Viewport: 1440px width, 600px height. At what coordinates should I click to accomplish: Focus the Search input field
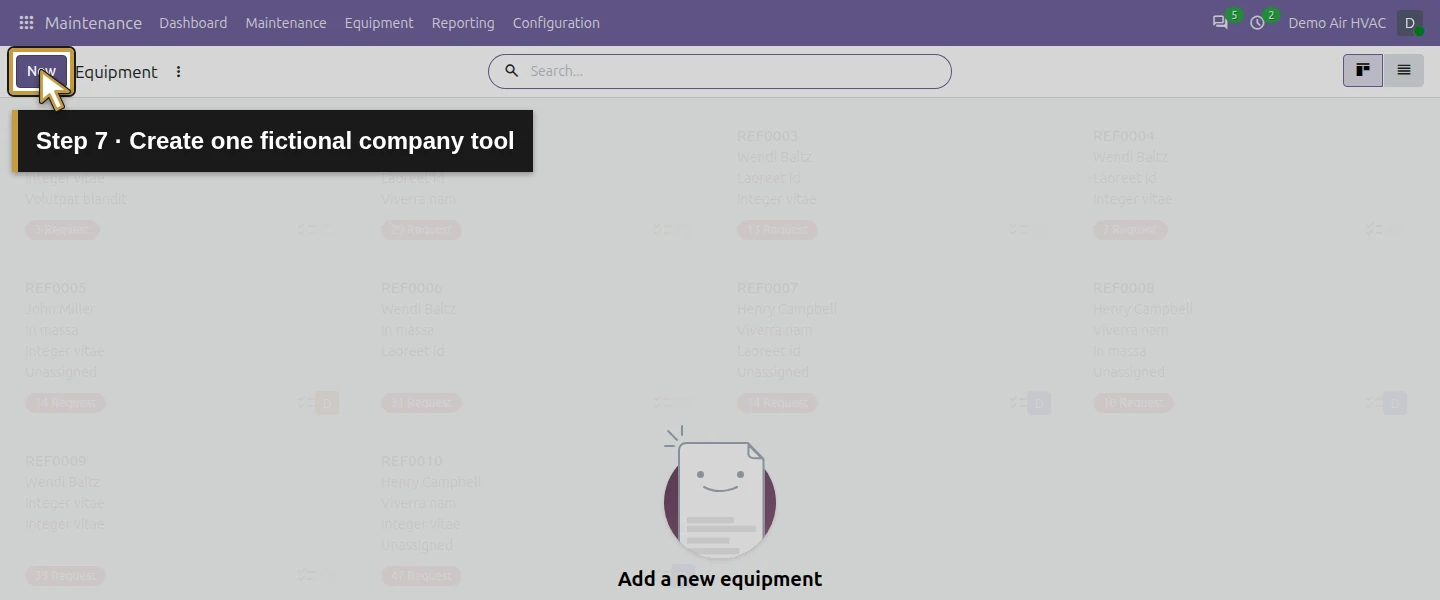pos(735,71)
